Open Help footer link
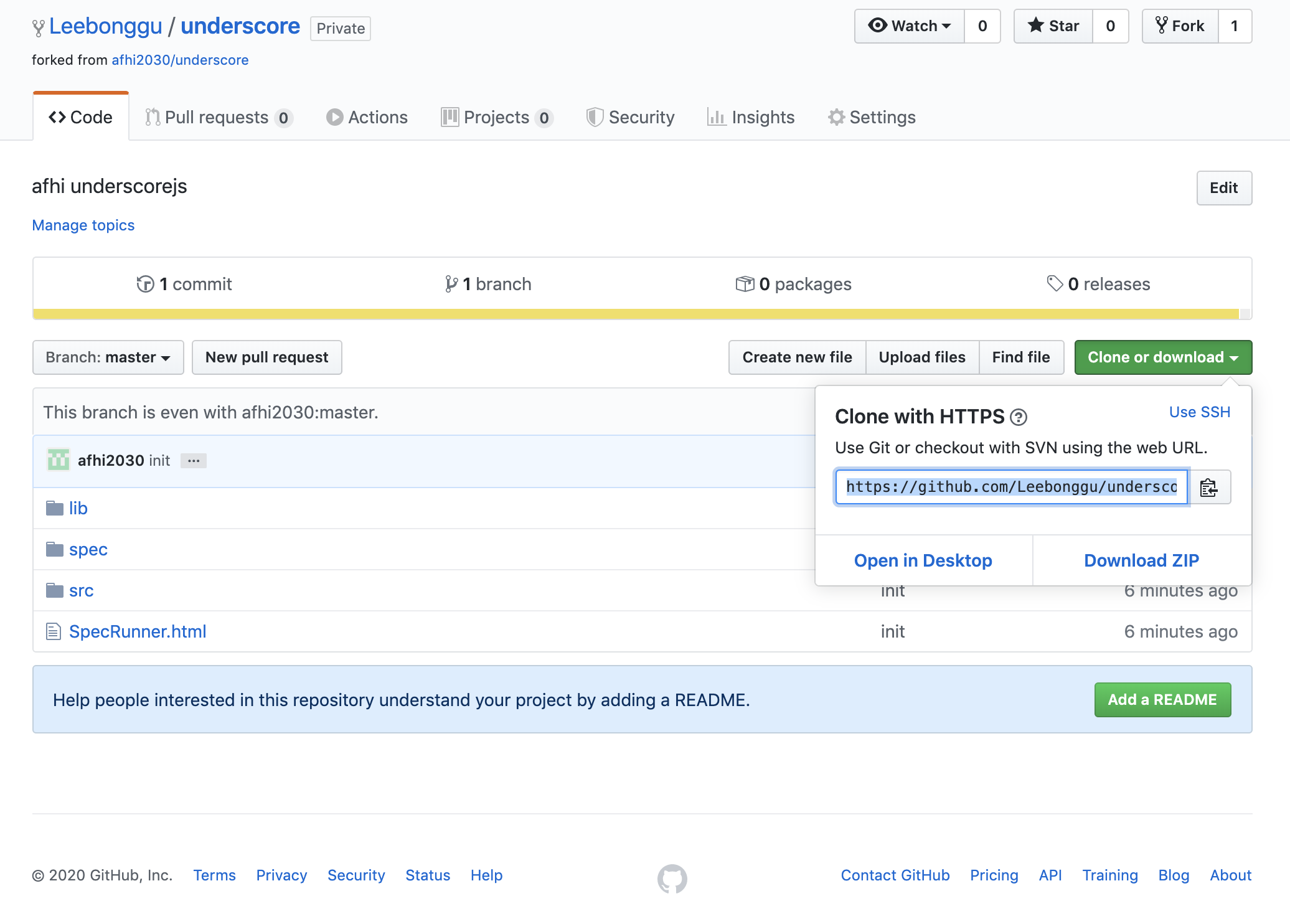Screen dimensions: 1290x924 [x=487, y=875]
